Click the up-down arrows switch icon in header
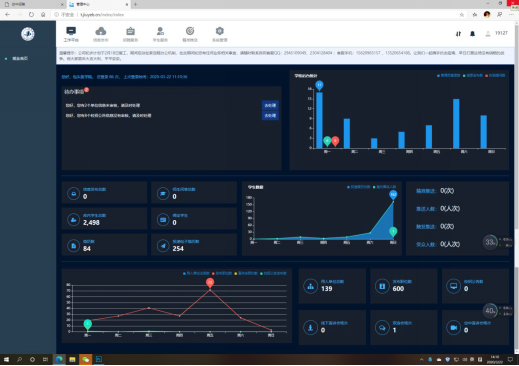Viewport: 519px width, 366px height. [458, 34]
